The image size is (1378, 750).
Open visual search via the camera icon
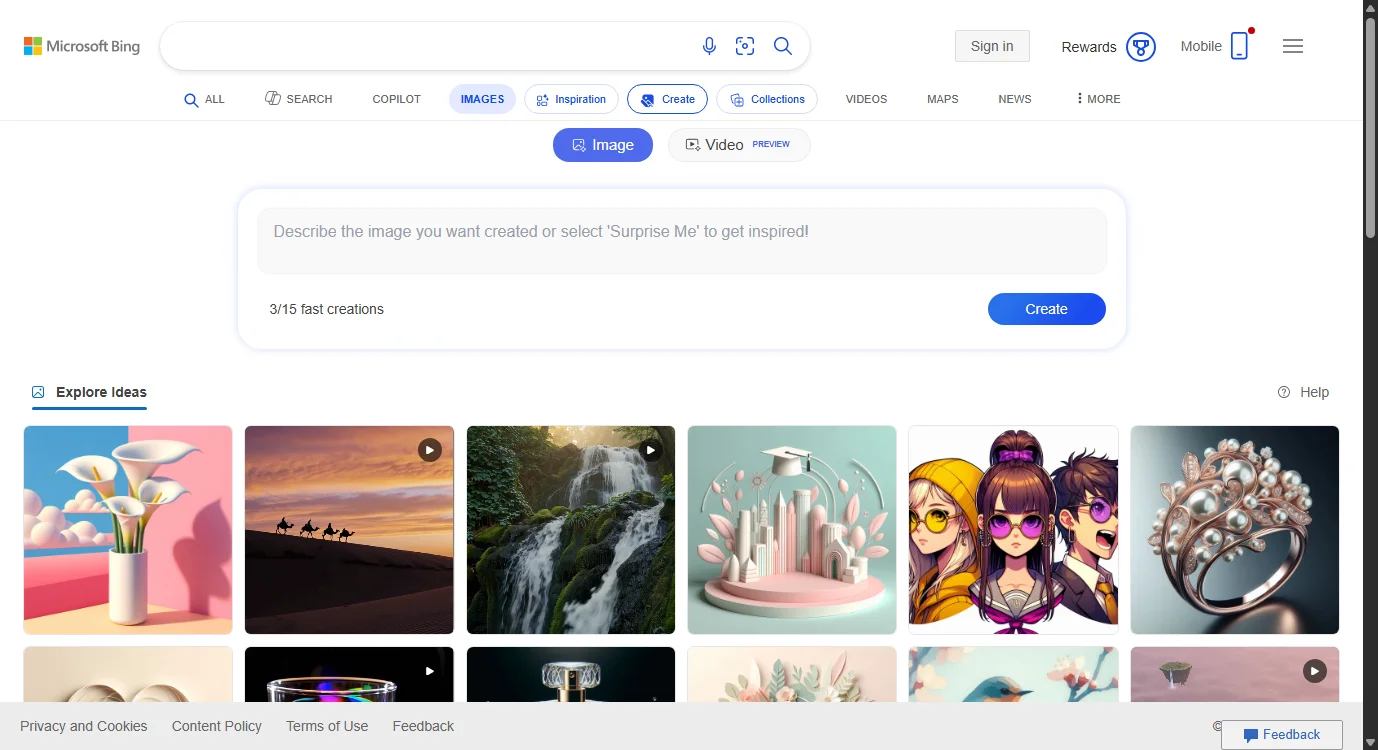coord(745,45)
